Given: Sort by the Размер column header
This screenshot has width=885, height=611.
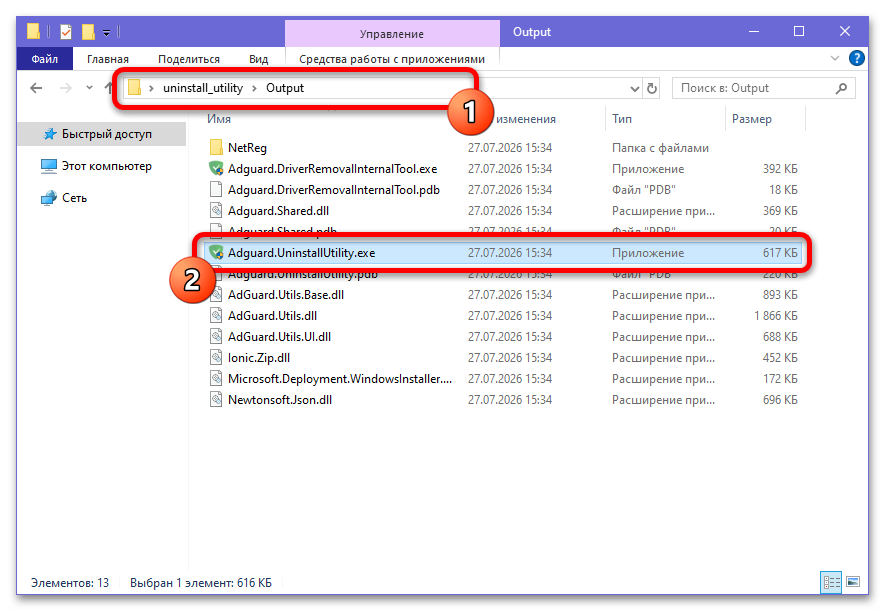Looking at the screenshot, I should [x=751, y=119].
